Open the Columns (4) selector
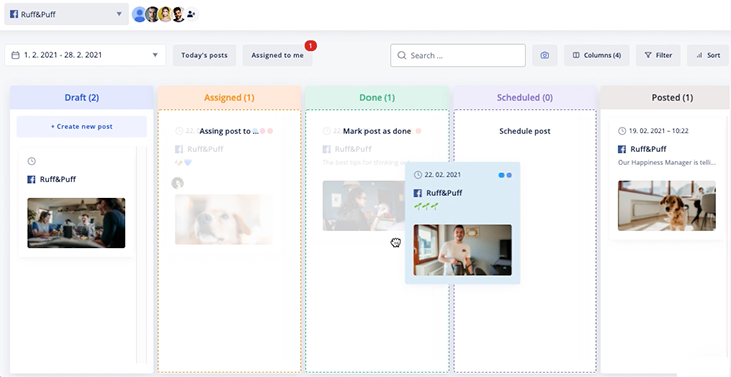Viewport: 731px width, 377px height. pos(597,55)
